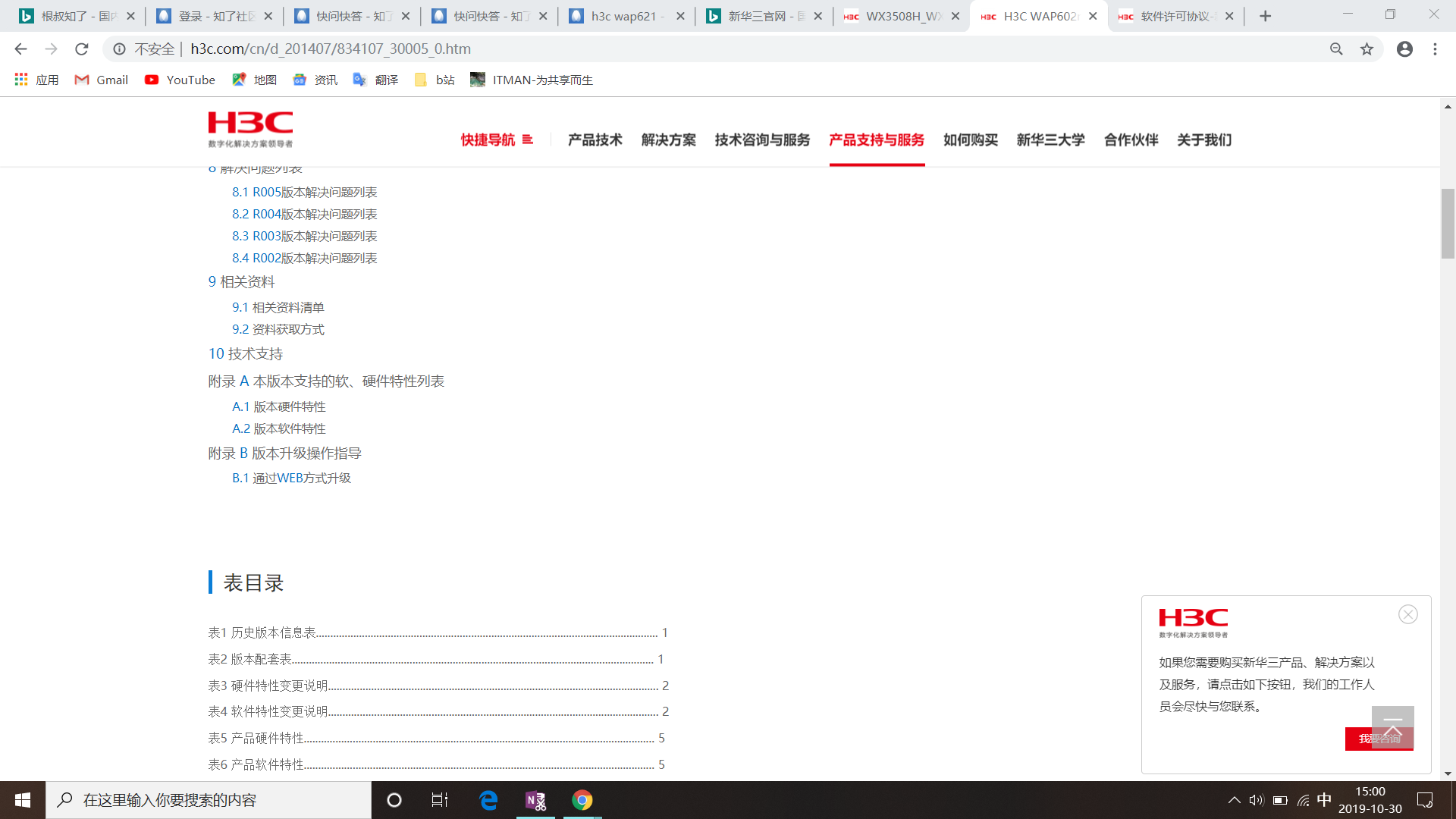Go to B.1 通过WEB方式升级 section
The width and height of the screenshot is (1456, 819).
291,478
